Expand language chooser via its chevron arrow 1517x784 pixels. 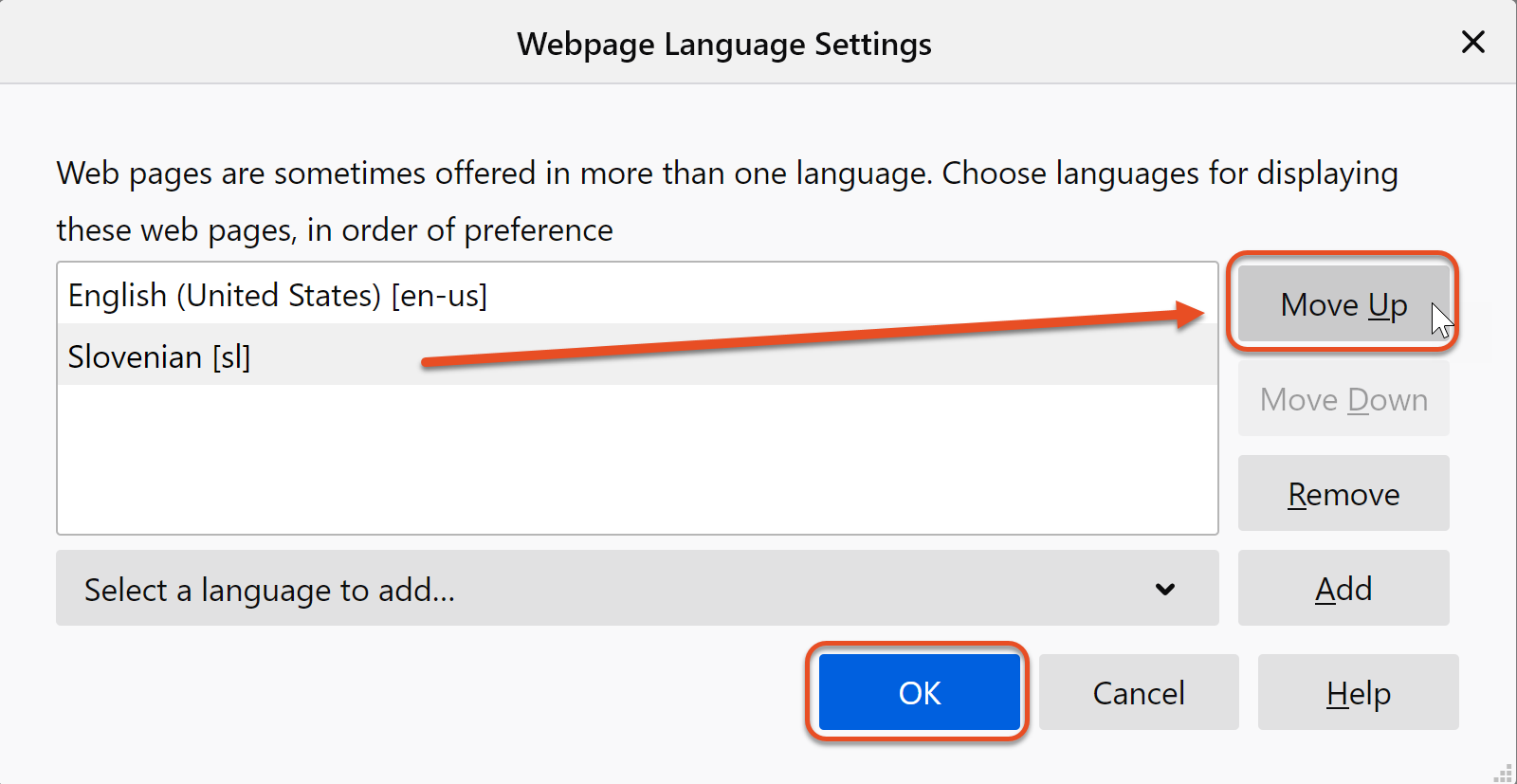(x=1165, y=590)
